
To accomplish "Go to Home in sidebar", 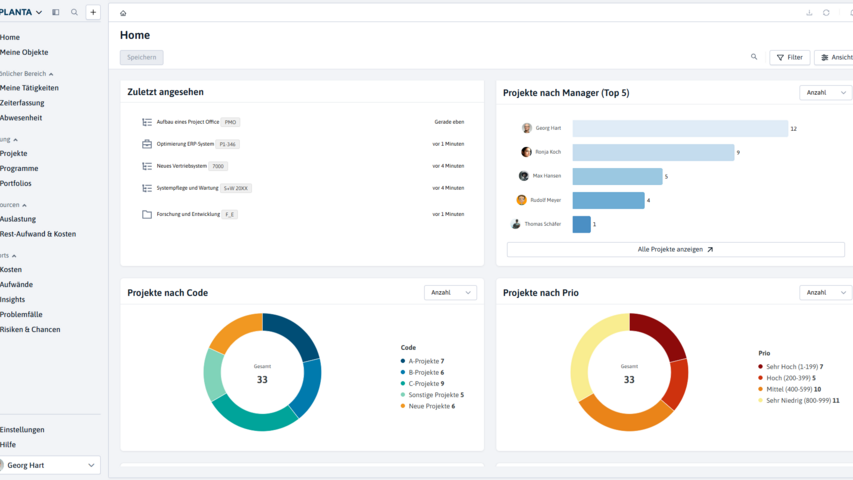I will pyautogui.click(x=10, y=37).
